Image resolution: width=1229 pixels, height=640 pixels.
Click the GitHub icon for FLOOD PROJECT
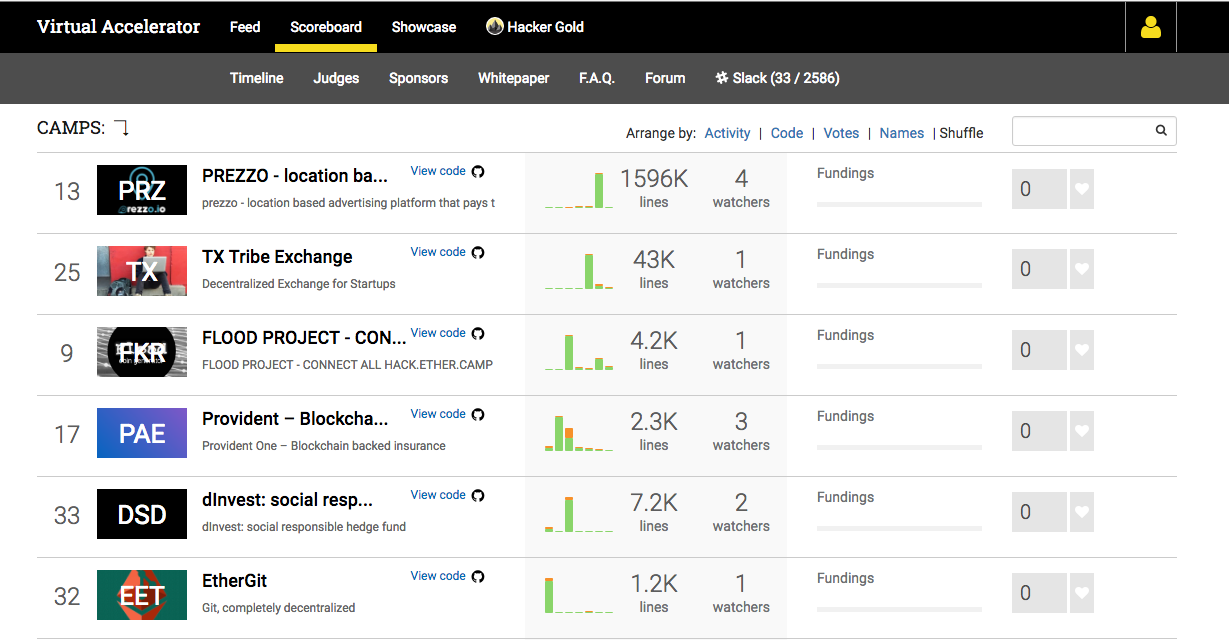coord(478,333)
